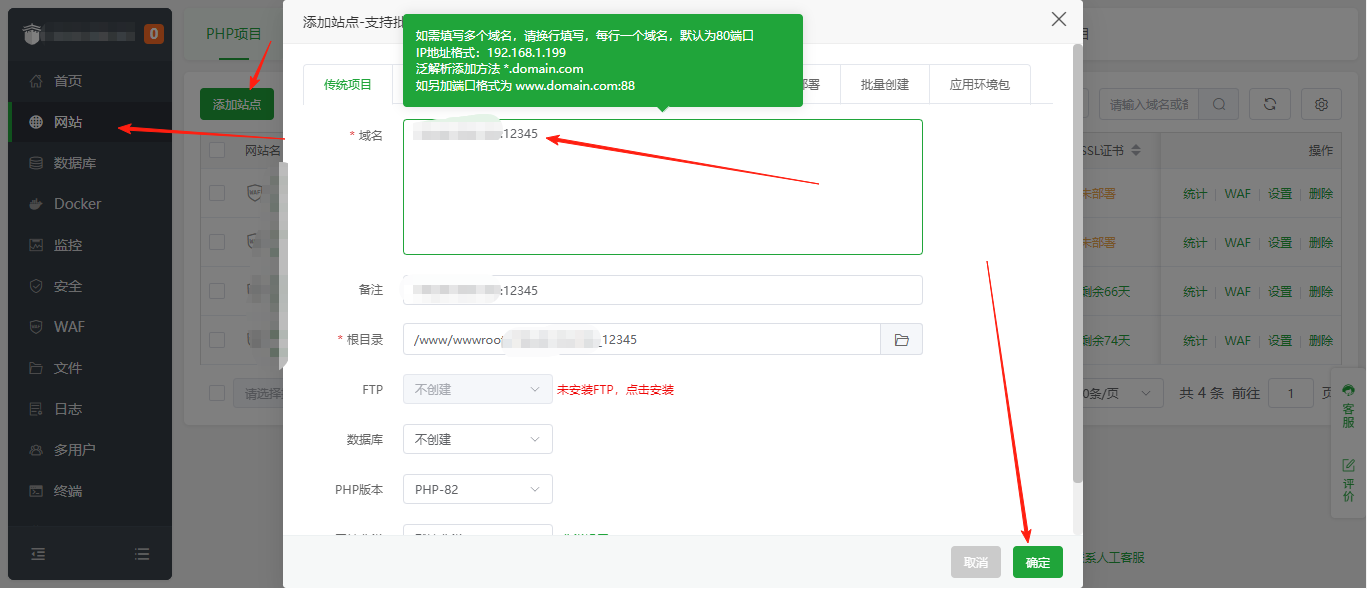This screenshot has height=589, width=1367.
Task: Click the refresh icon near the search box
Action: click(1268, 103)
